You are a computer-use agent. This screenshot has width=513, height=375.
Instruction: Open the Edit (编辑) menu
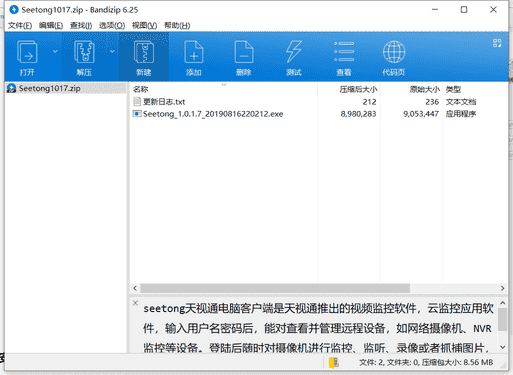coord(51,25)
